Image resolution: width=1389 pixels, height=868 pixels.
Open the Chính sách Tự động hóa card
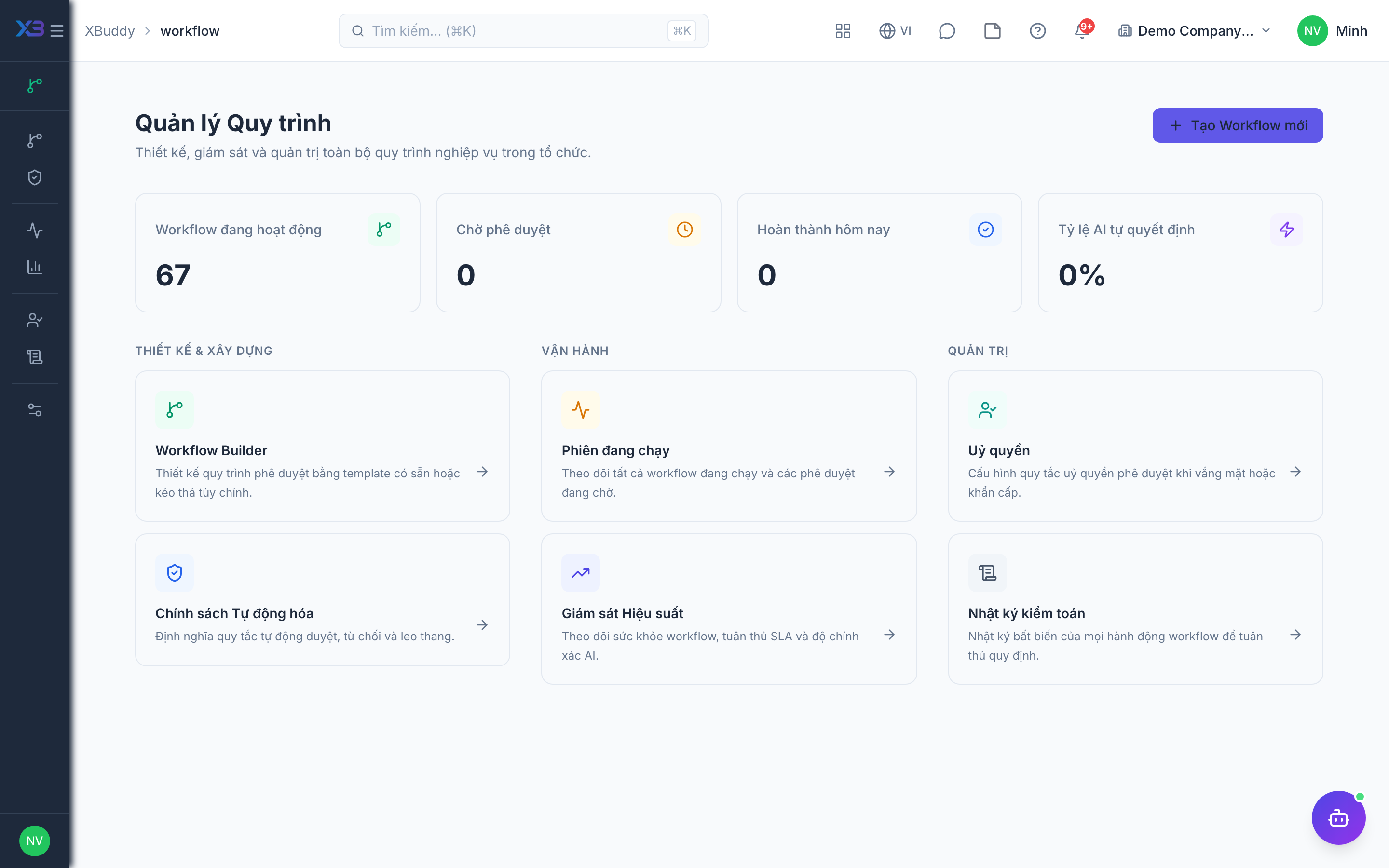323,599
